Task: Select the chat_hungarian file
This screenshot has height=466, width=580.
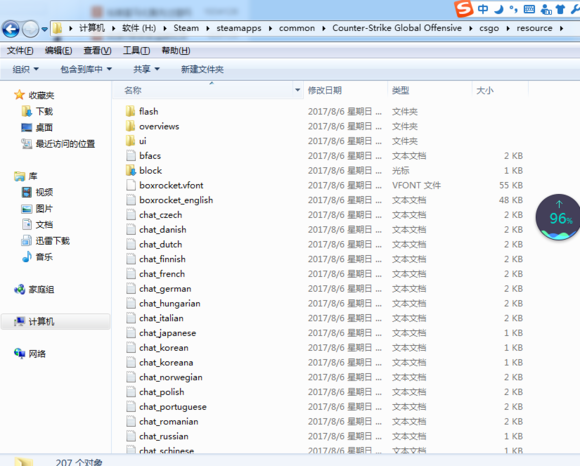Action: pyautogui.click(x=170, y=303)
